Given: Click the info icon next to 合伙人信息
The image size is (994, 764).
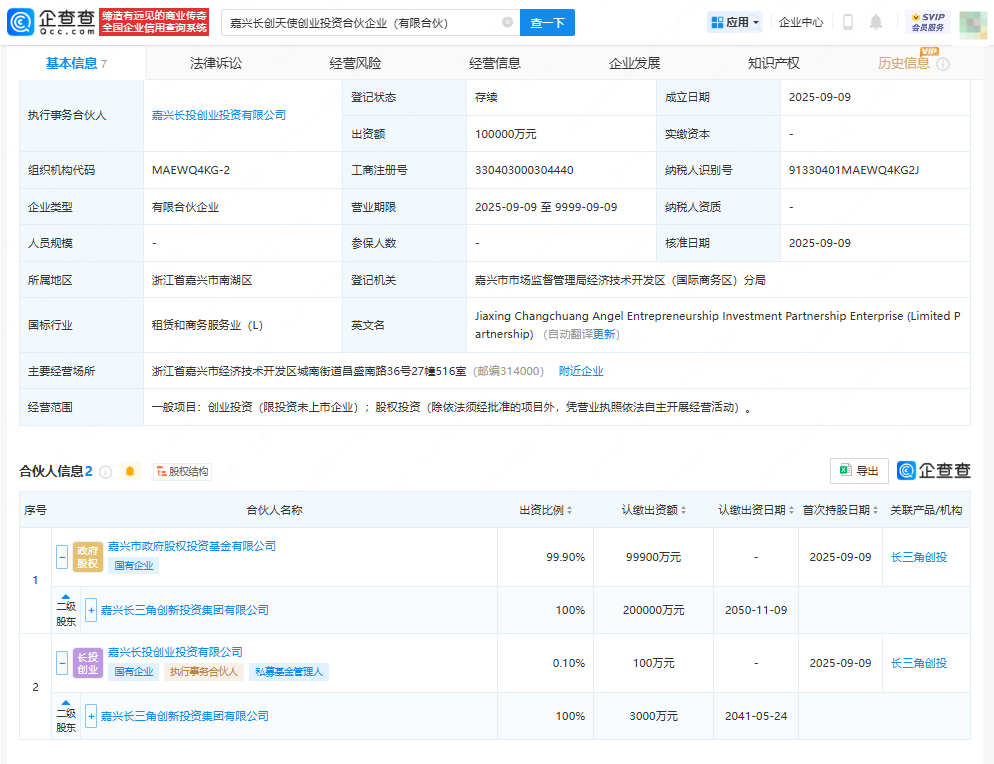Looking at the screenshot, I should [x=105, y=472].
